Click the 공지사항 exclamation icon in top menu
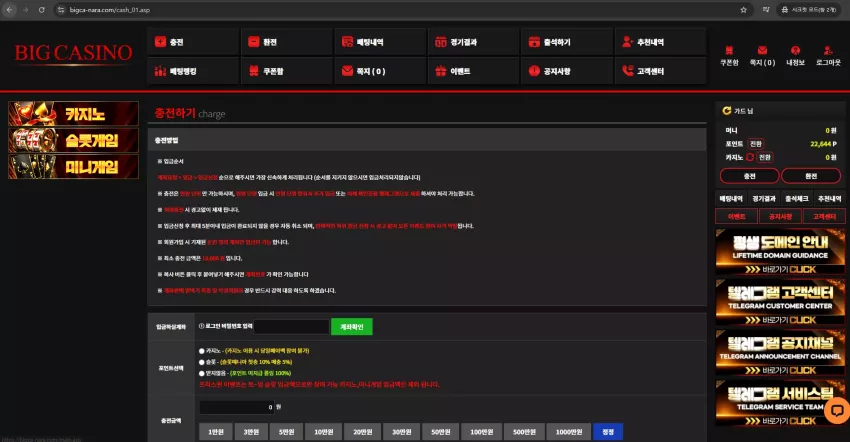 point(534,71)
